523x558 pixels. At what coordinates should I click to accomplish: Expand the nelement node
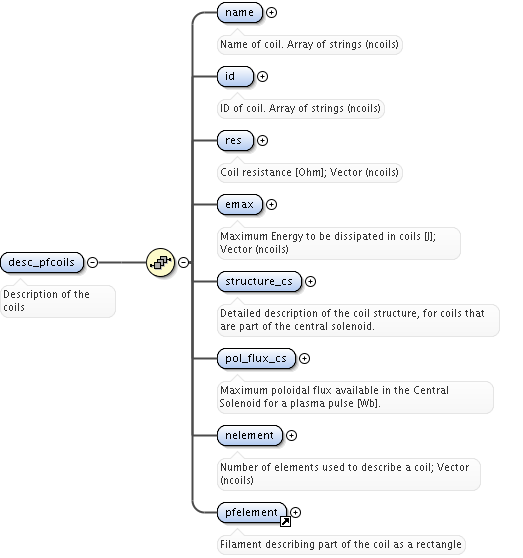[x=291, y=435]
